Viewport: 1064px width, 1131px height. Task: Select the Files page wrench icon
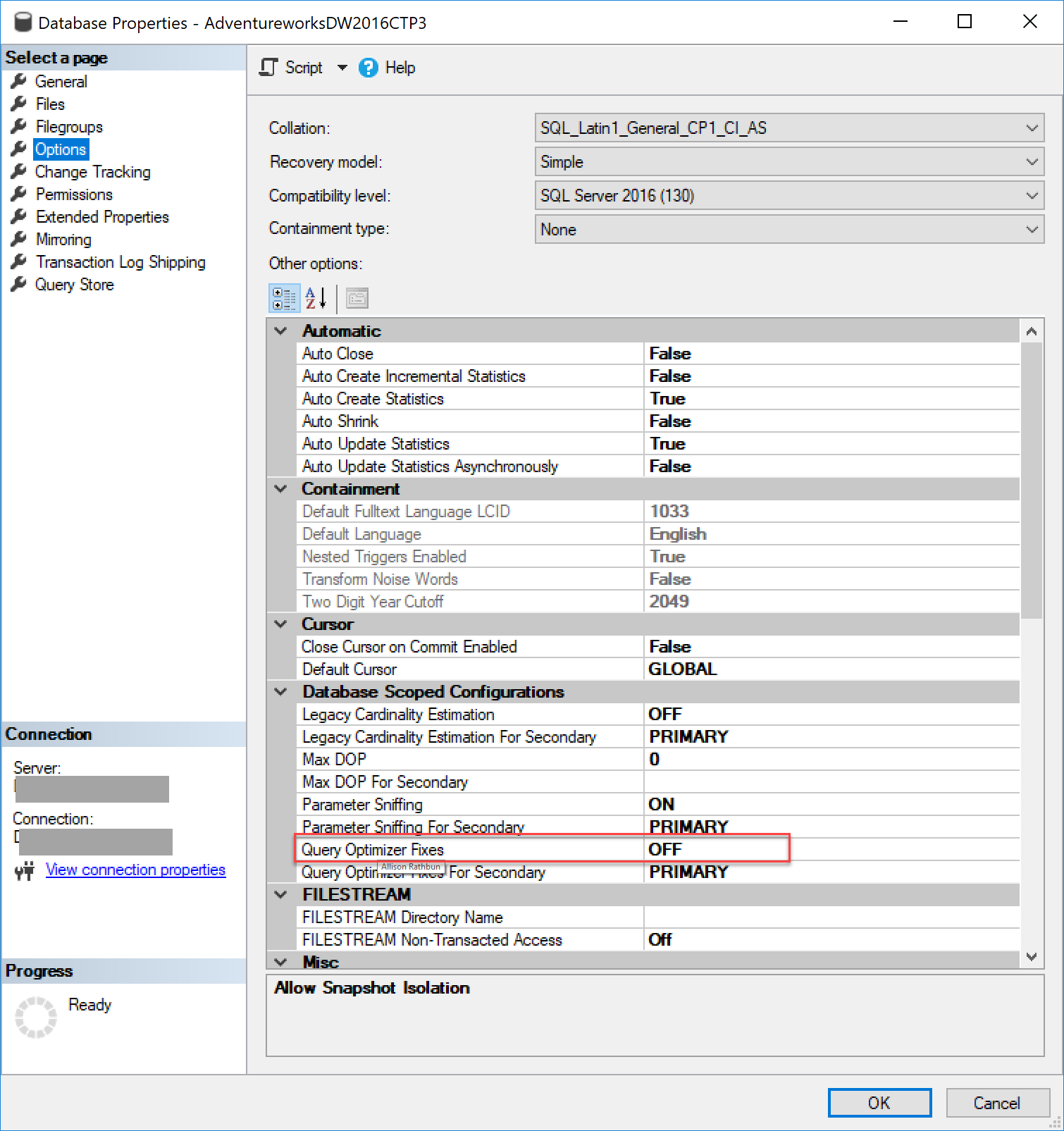click(x=19, y=104)
